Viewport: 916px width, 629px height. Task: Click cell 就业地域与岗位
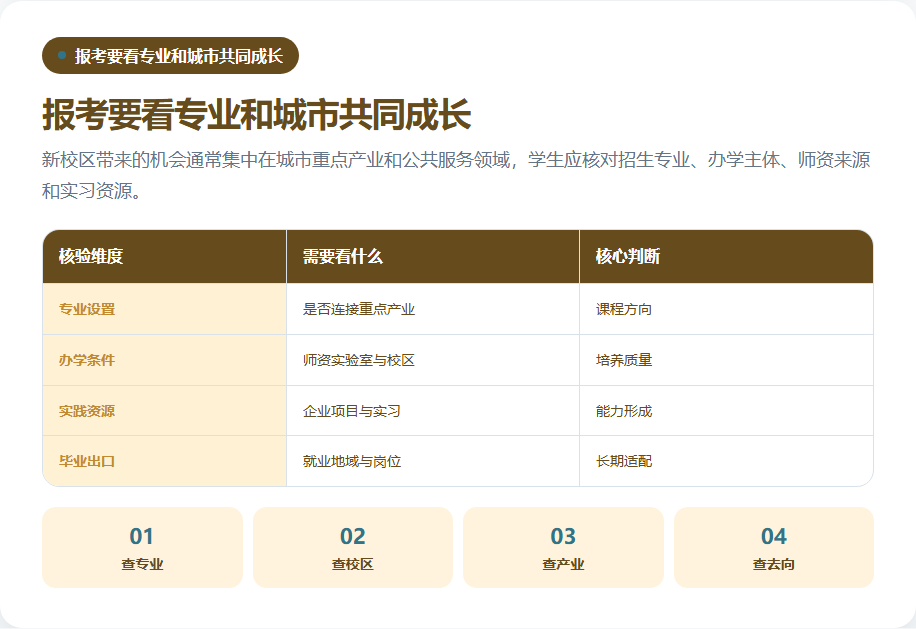[433, 461]
